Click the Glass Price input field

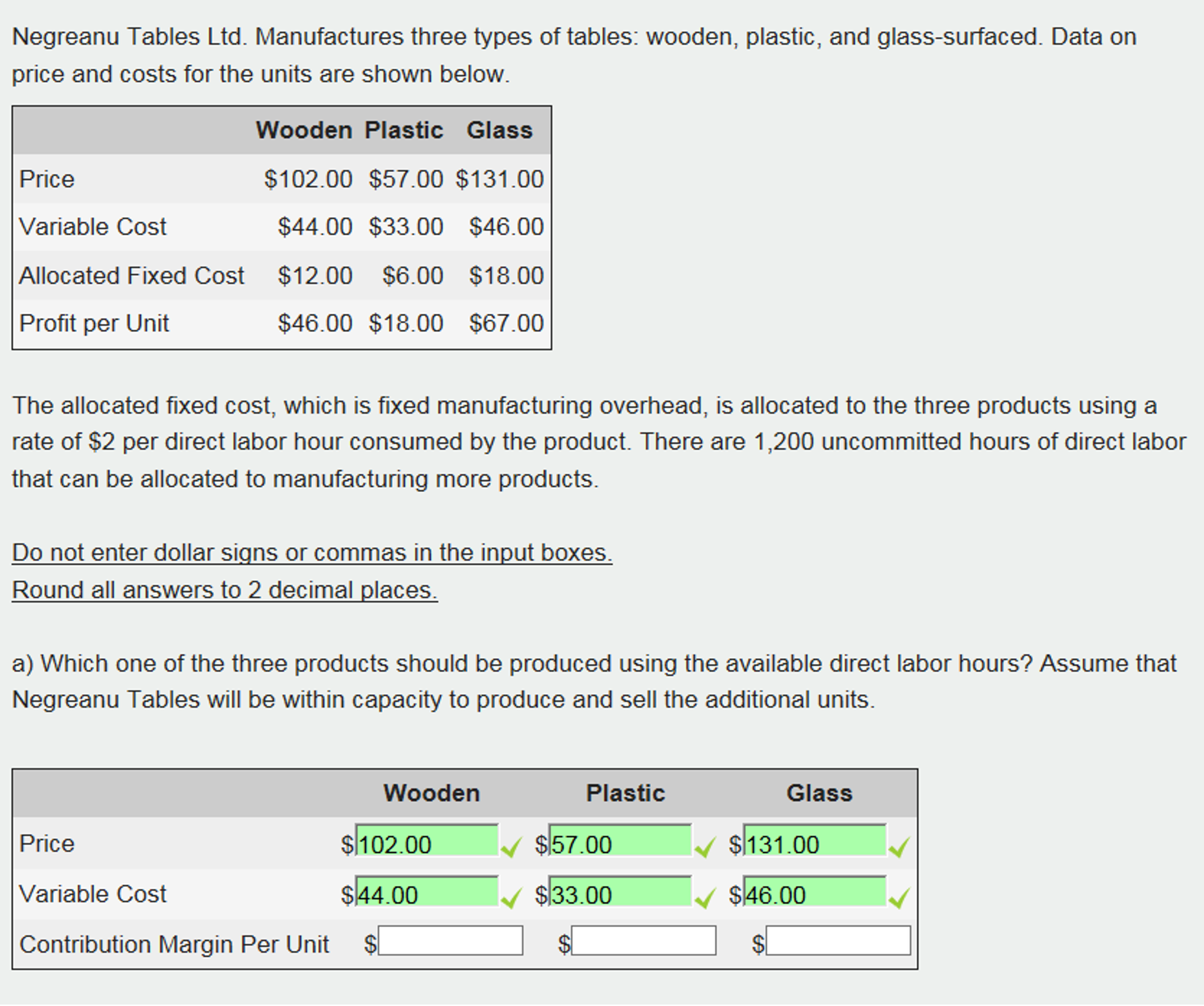pos(814,841)
